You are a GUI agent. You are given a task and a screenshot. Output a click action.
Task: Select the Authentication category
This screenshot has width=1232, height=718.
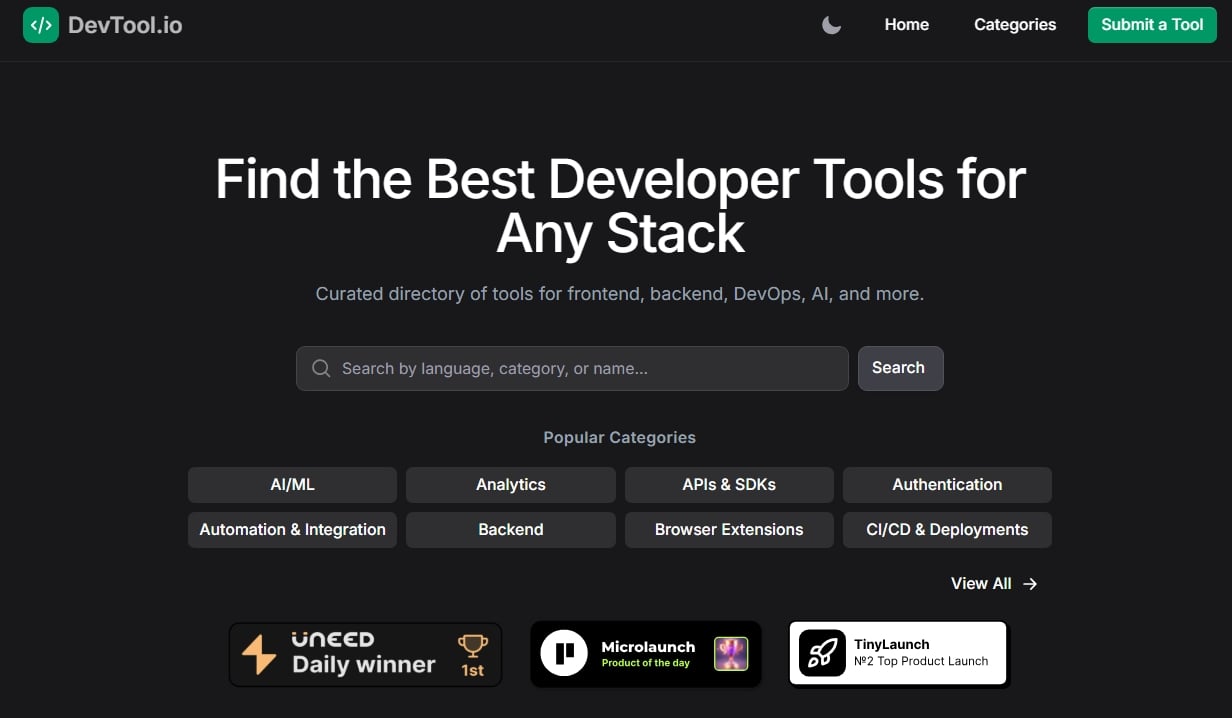(x=947, y=485)
